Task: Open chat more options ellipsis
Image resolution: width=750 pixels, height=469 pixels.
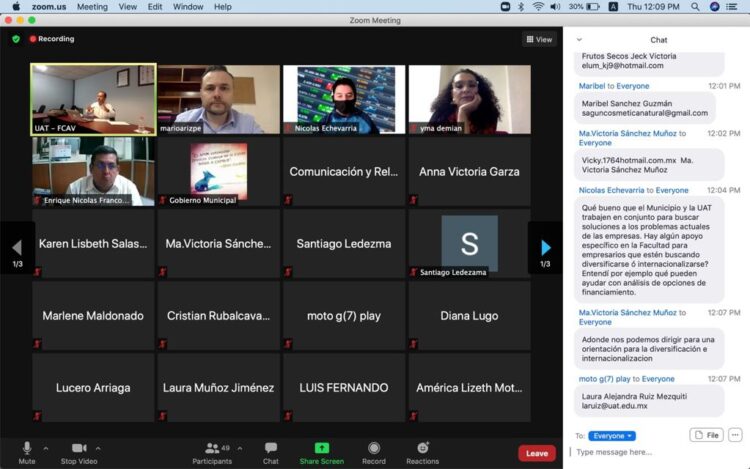Action: pyautogui.click(x=735, y=435)
